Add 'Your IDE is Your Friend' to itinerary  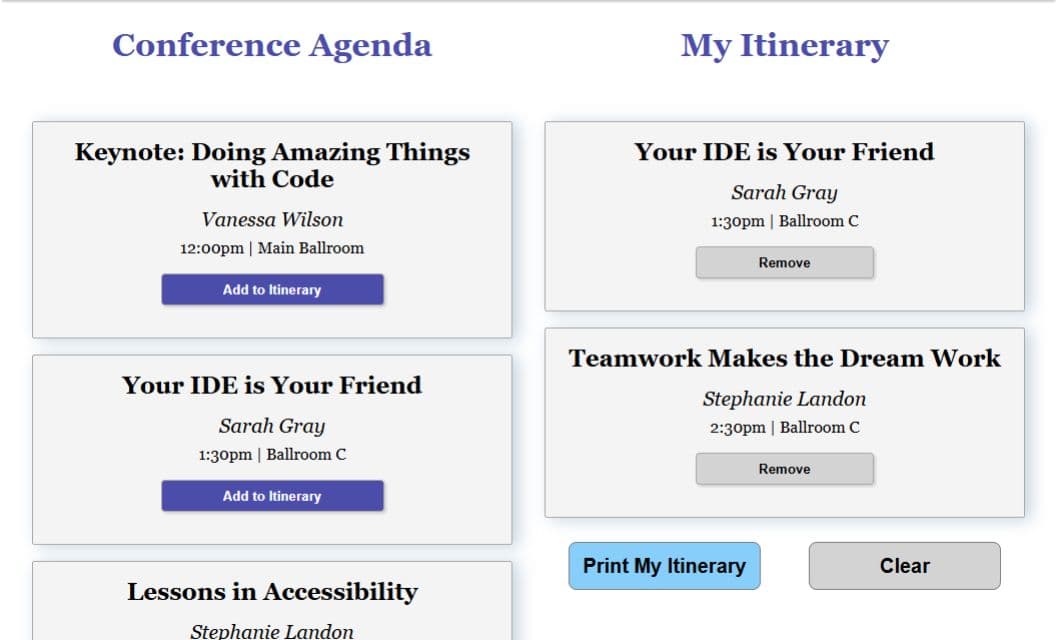pos(272,496)
